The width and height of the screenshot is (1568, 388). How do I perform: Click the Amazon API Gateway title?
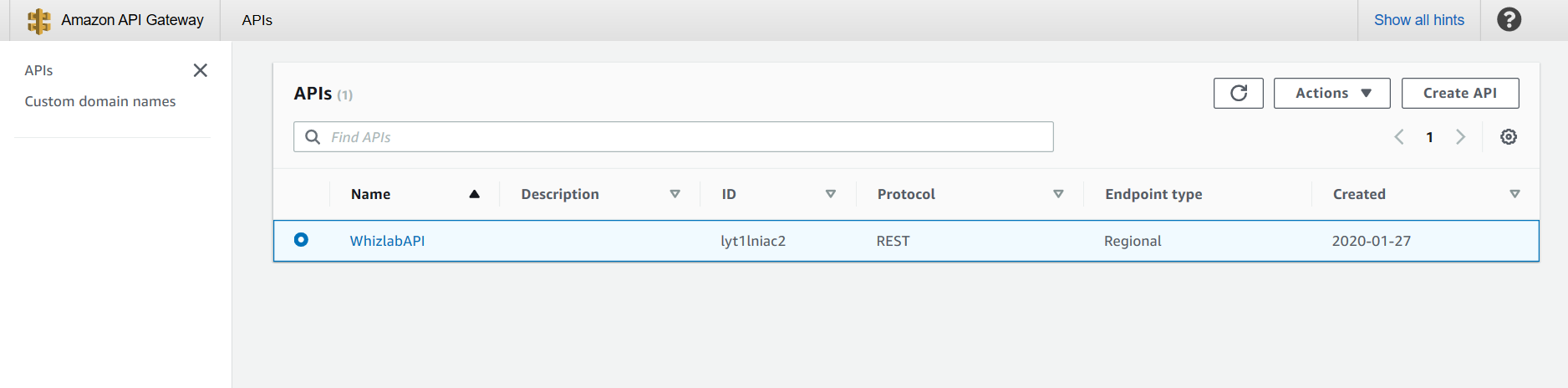pos(132,20)
